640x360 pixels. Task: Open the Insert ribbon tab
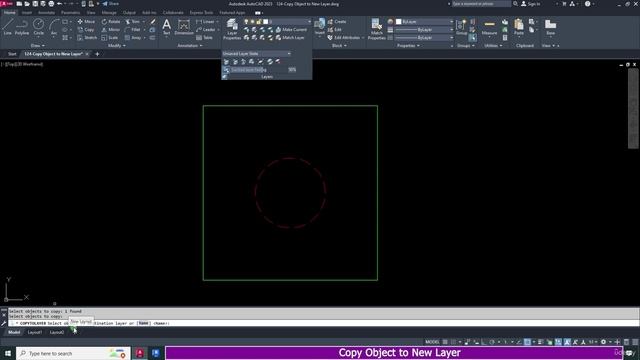[x=27, y=13]
